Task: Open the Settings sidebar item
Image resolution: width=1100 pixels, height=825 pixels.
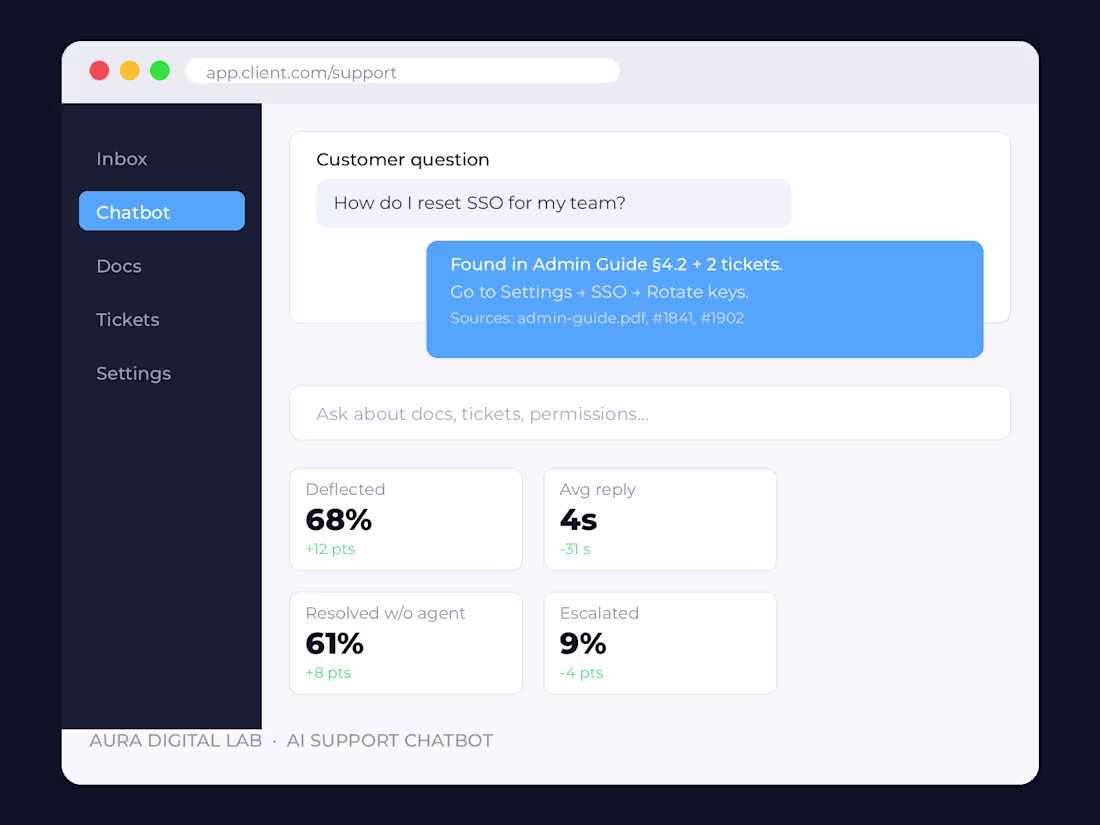Action: pos(133,374)
